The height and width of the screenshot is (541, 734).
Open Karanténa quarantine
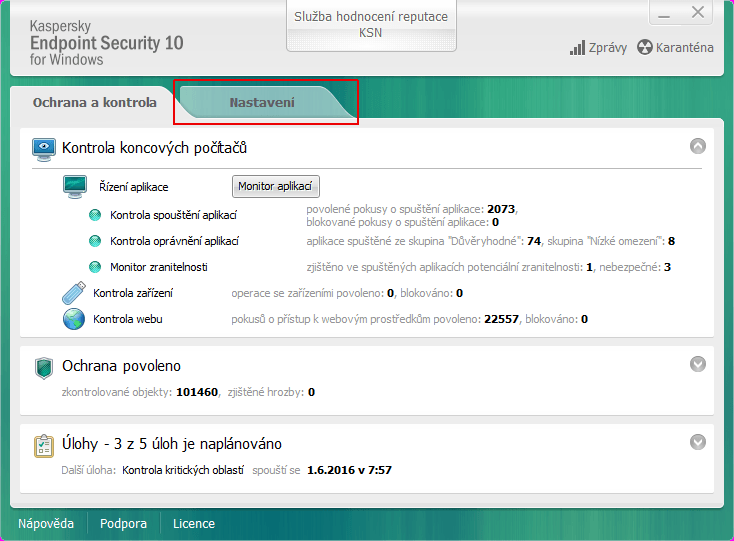click(x=675, y=48)
